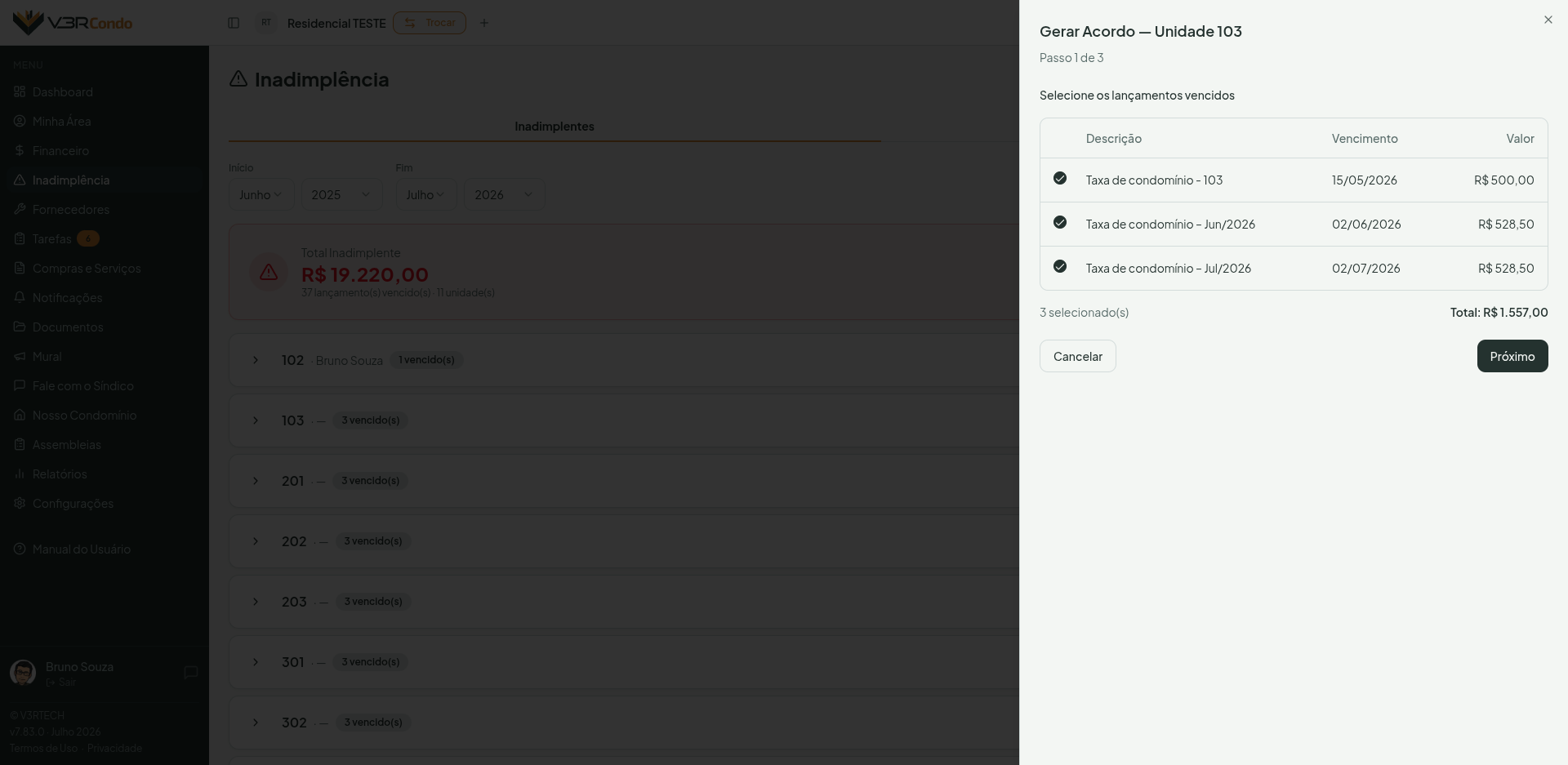Open the Início month dropdown Junho
Image resolution: width=1568 pixels, height=765 pixels.
[x=261, y=194]
